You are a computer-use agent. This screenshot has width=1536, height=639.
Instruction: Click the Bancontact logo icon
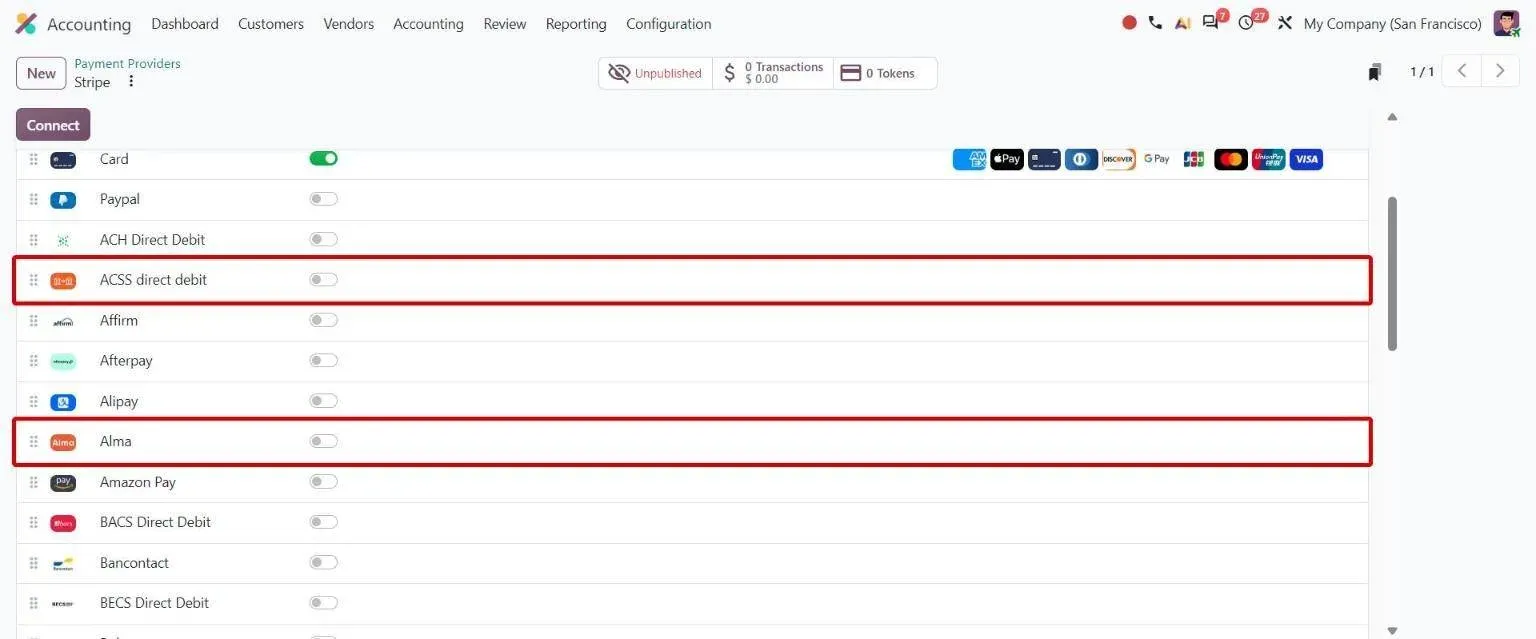point(63,564)
